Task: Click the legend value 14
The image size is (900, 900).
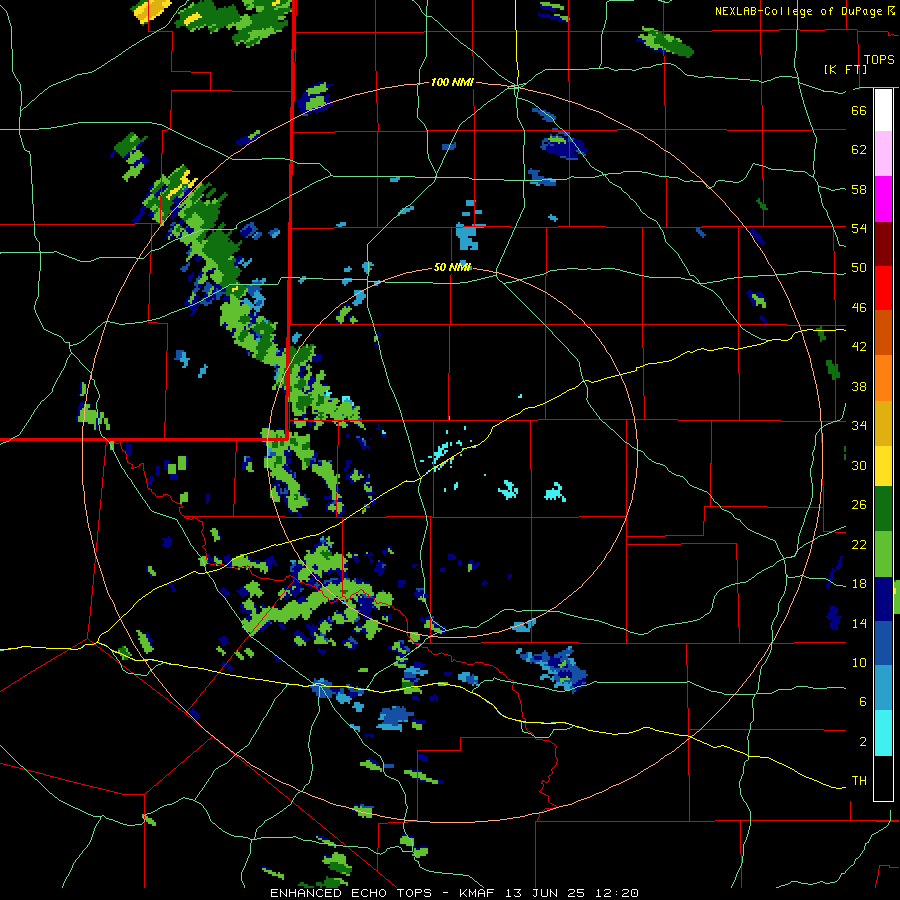Action: [x=859, y=623]
